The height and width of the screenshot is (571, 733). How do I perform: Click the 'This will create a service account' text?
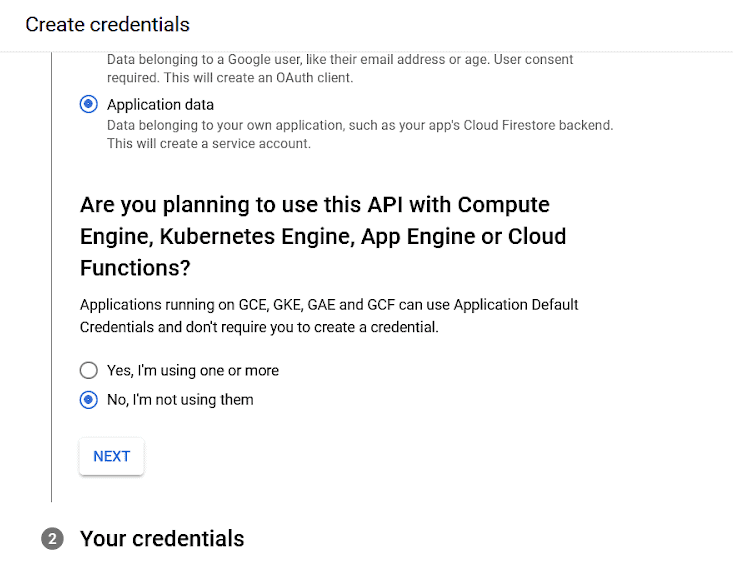[209, 143]
